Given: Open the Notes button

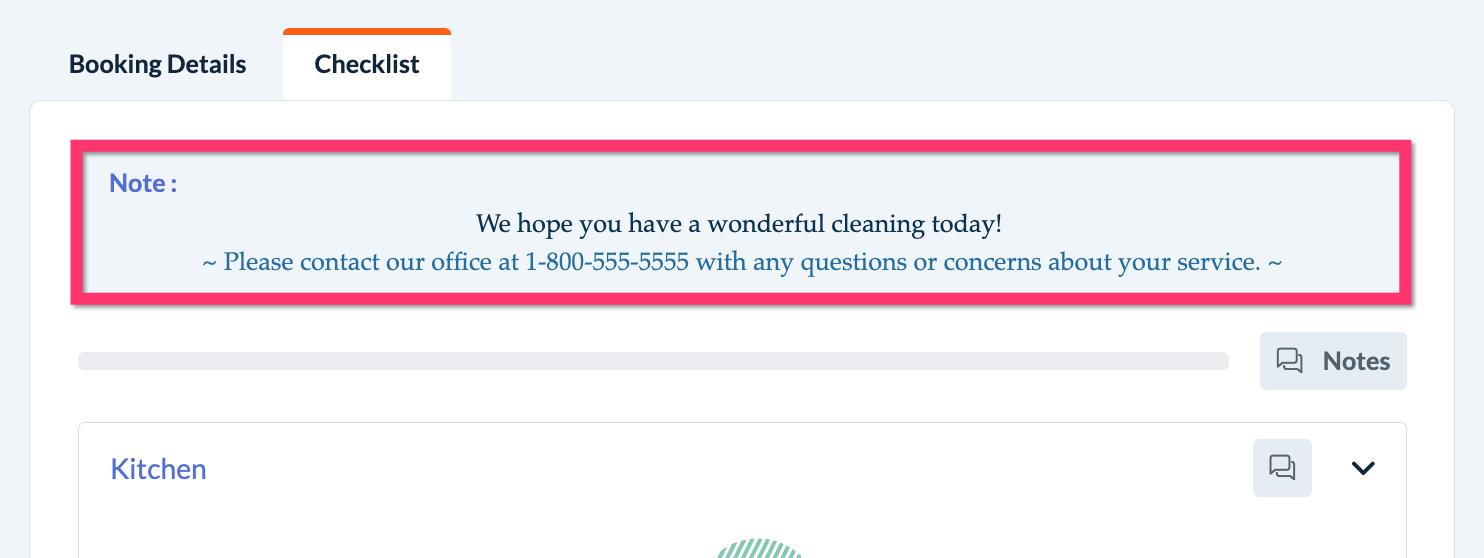Looking at the screenshot, I should coord(1332,361).
